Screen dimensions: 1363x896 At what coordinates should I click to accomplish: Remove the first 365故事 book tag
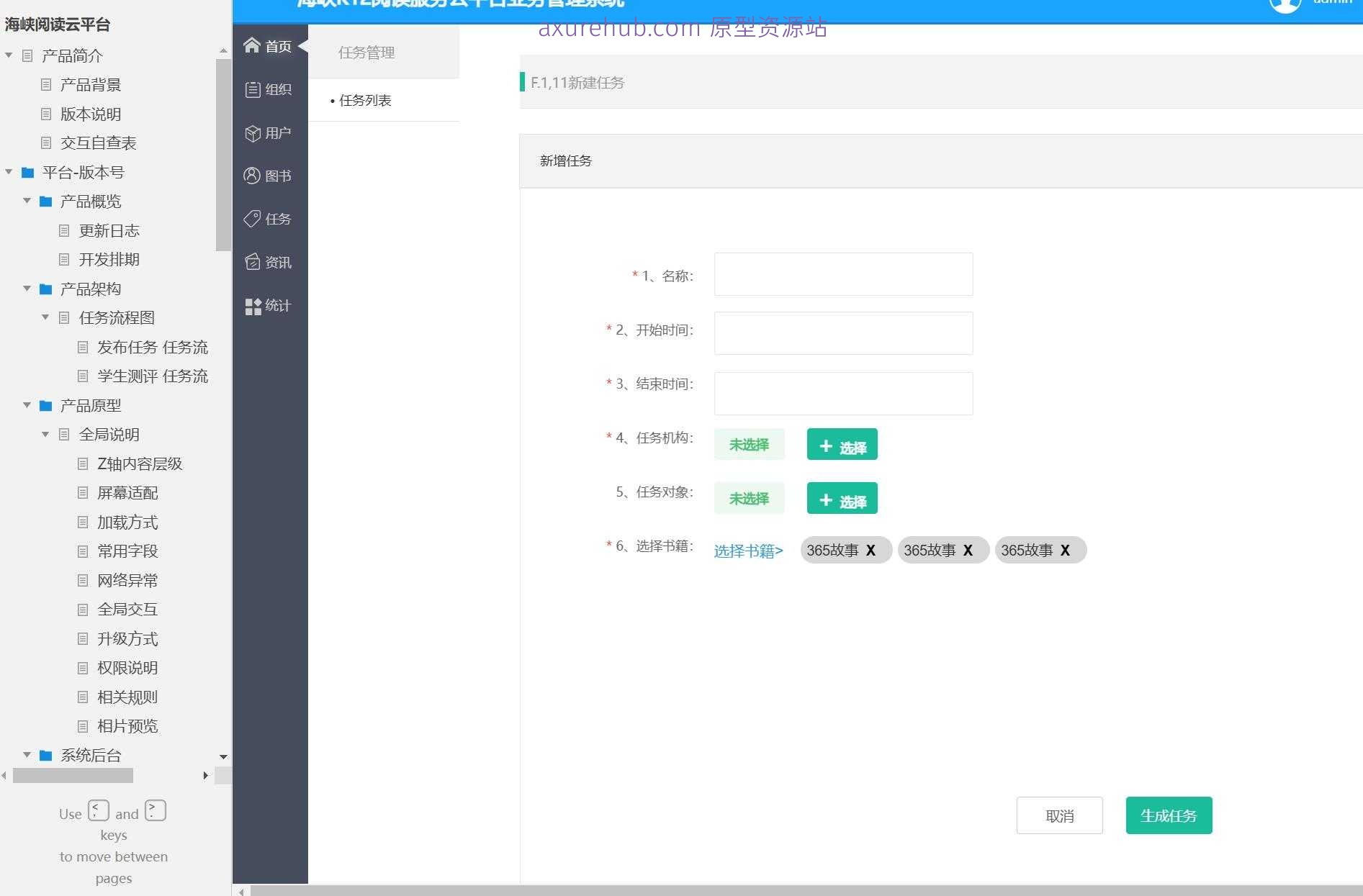click(873, 550)
